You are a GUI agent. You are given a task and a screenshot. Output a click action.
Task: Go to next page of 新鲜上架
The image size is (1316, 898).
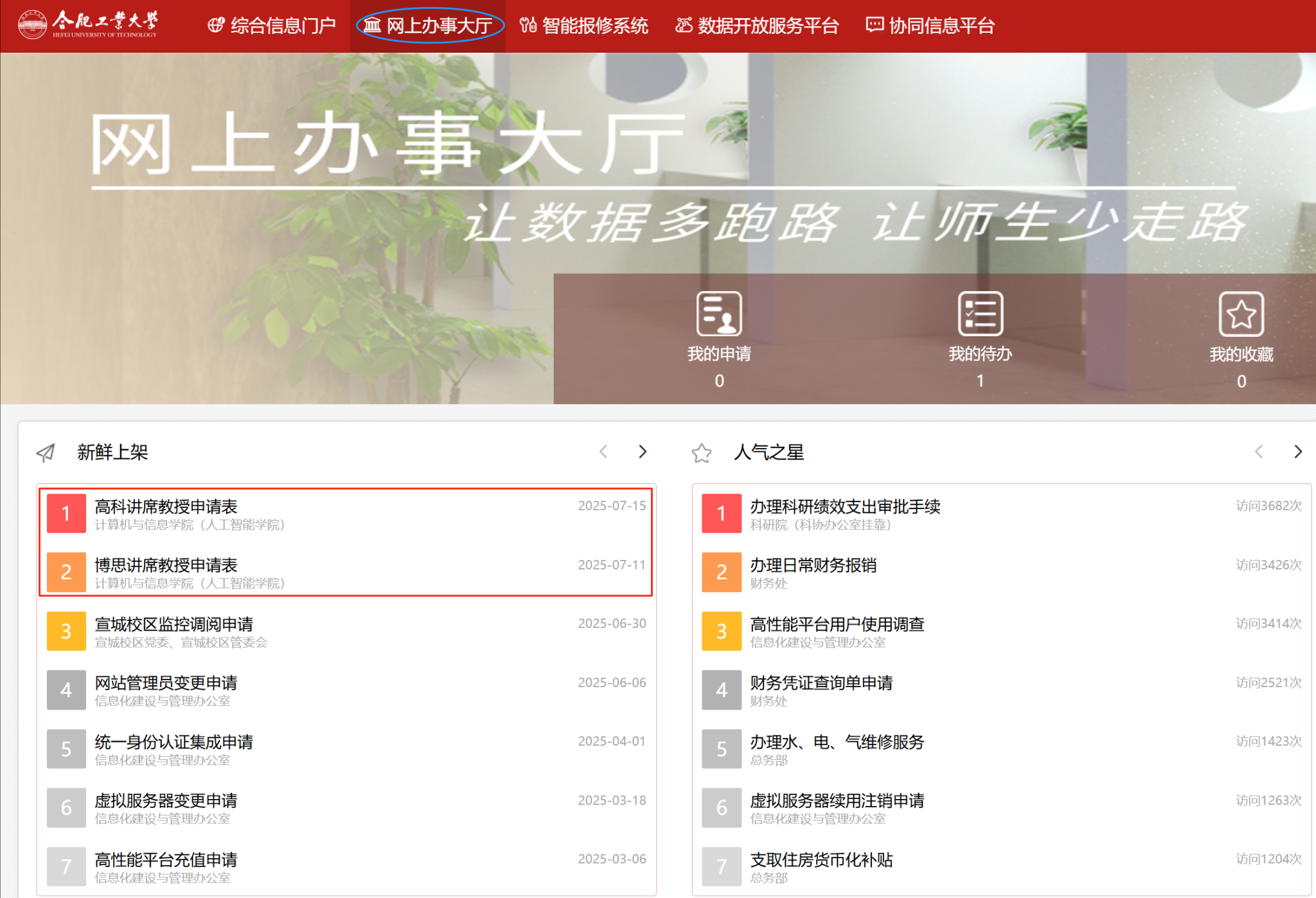[x=643, y=452]
